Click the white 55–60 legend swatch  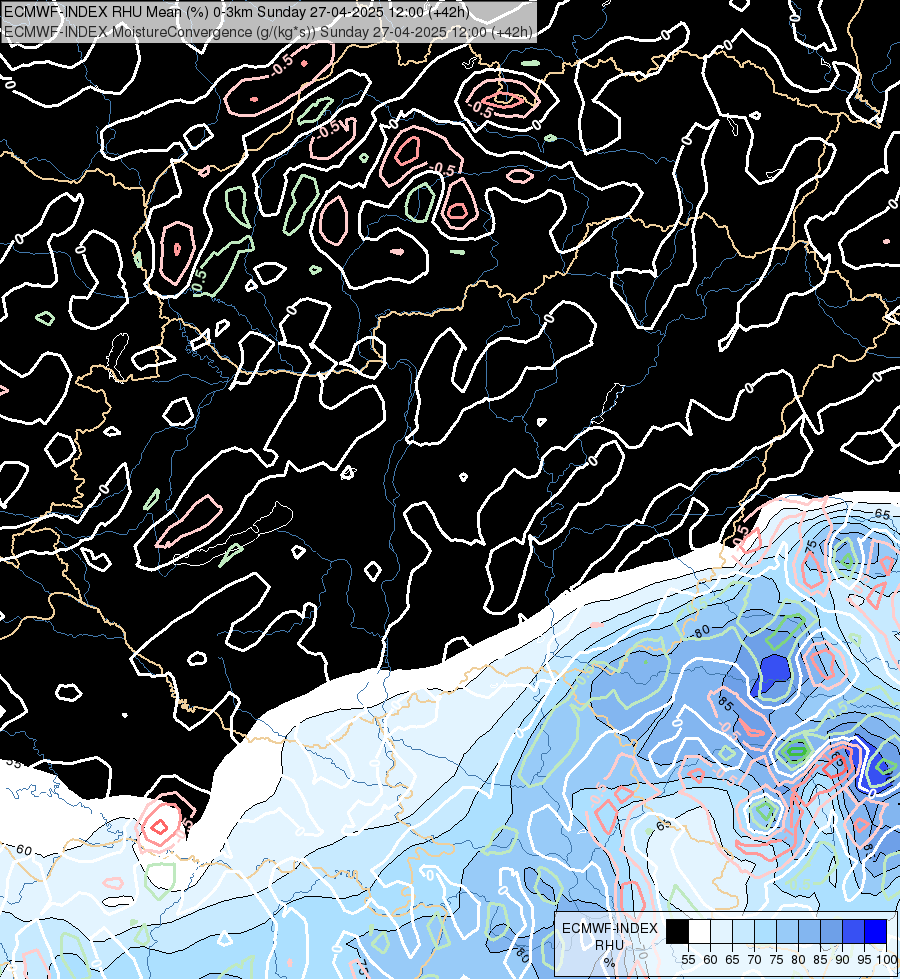tap(700, 931)
